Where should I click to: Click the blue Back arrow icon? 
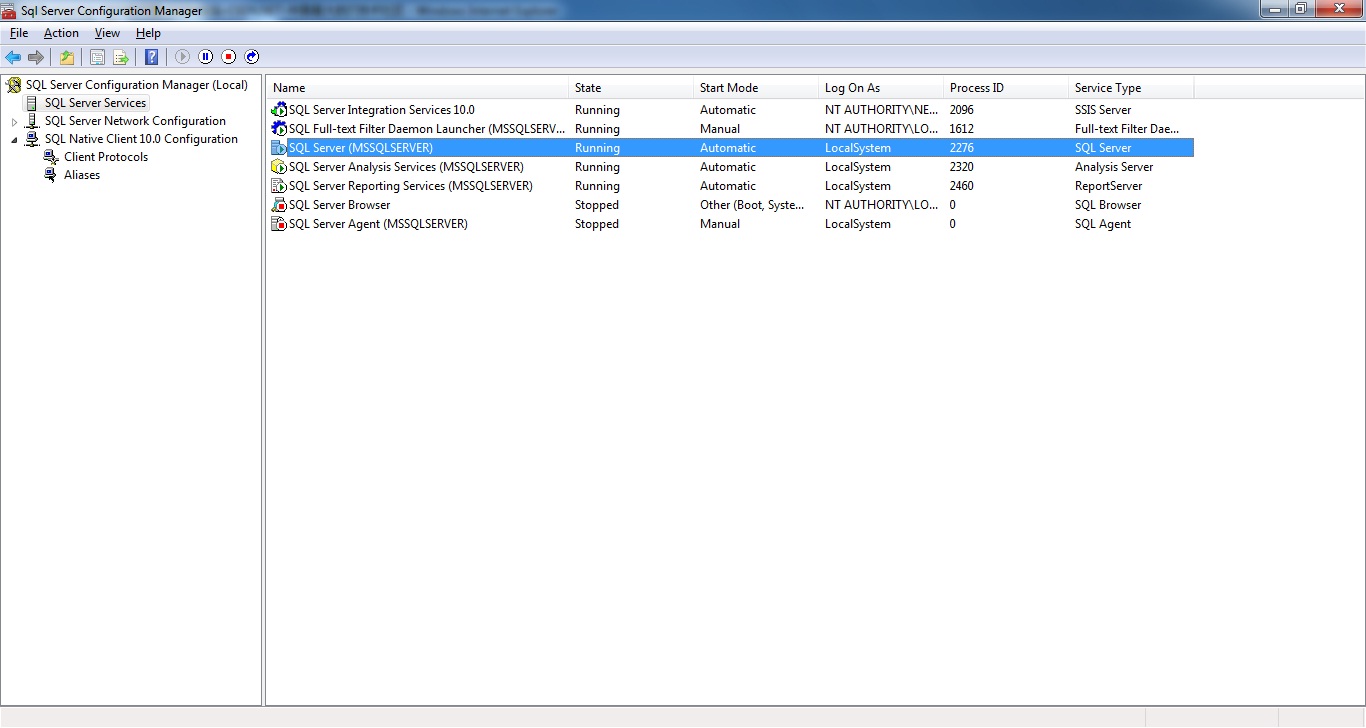(x=13, y=57)
